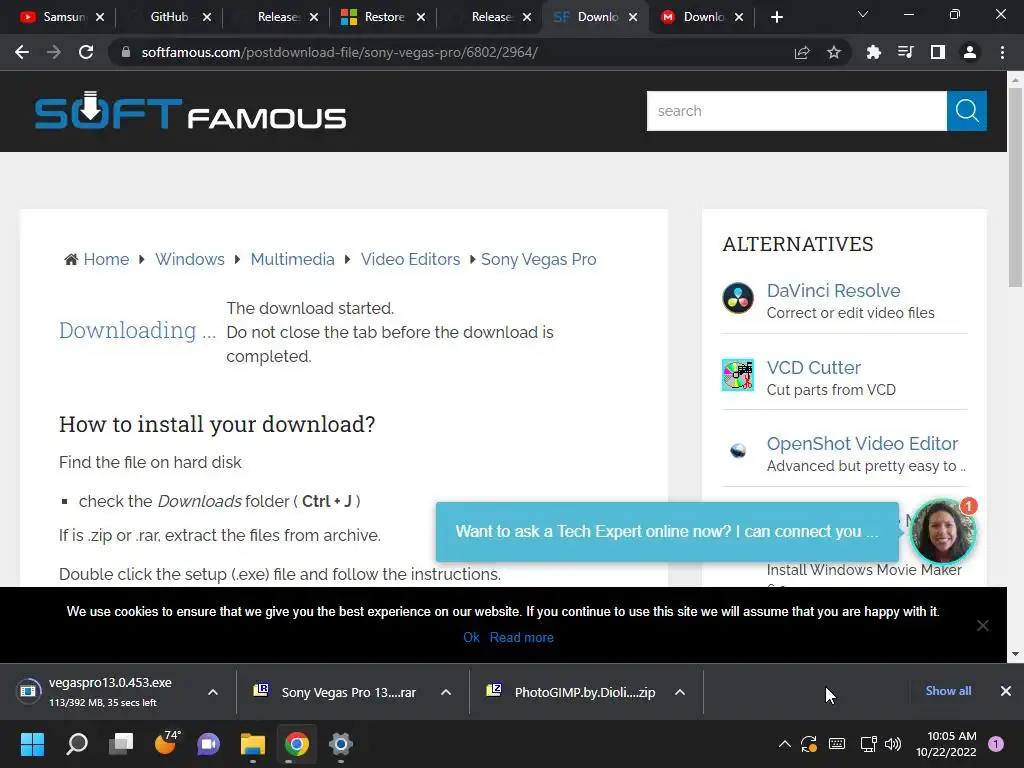This screenshot has width=1024, height=768.
Task: Click the Multimedia breadcrumb link
Action: pos(293,259)
